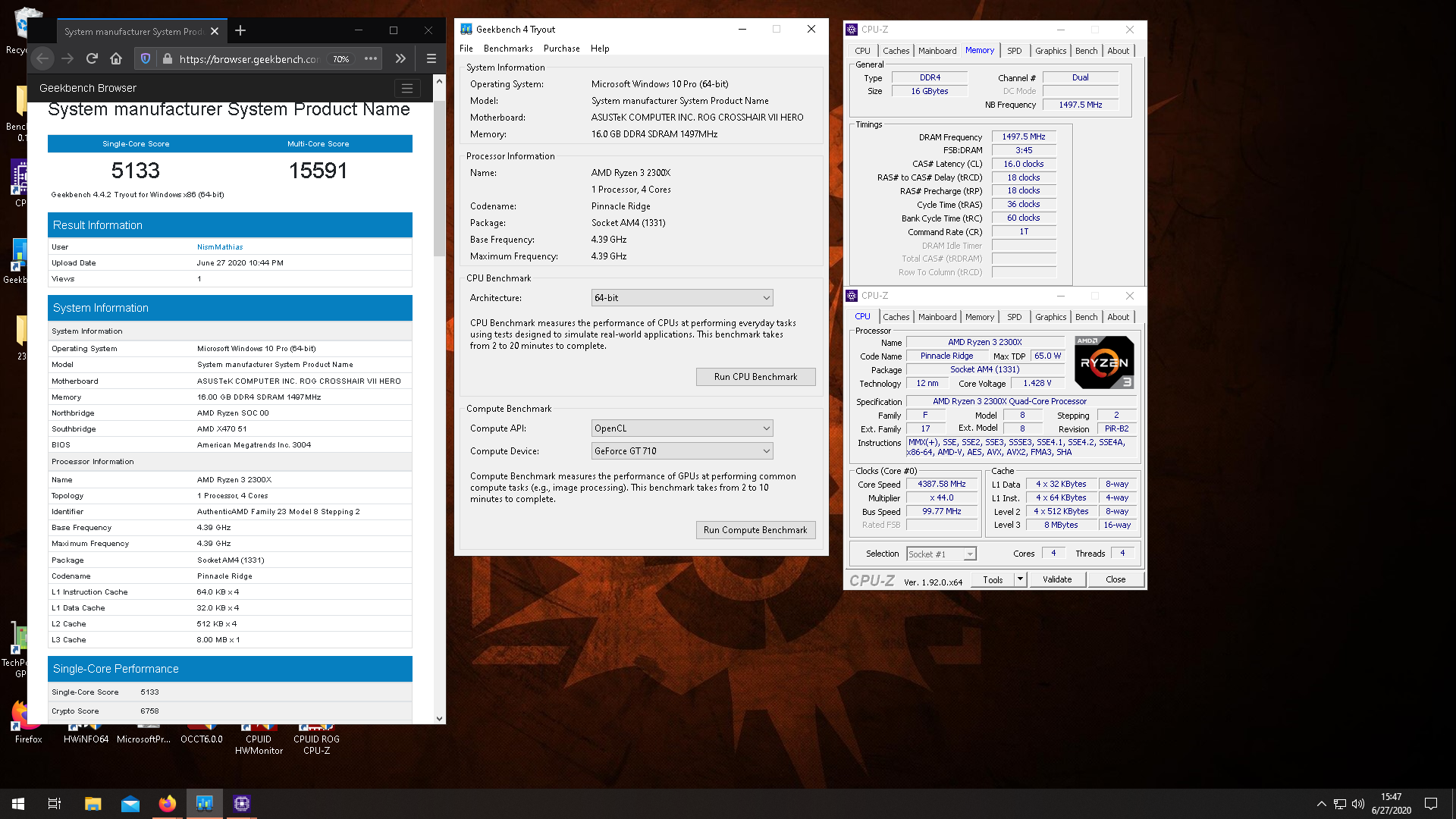Click scrollbar up arrow in Firefox
Viewport: 1456px width, 819px height.
pyautogui.click(x=439, y=80)
